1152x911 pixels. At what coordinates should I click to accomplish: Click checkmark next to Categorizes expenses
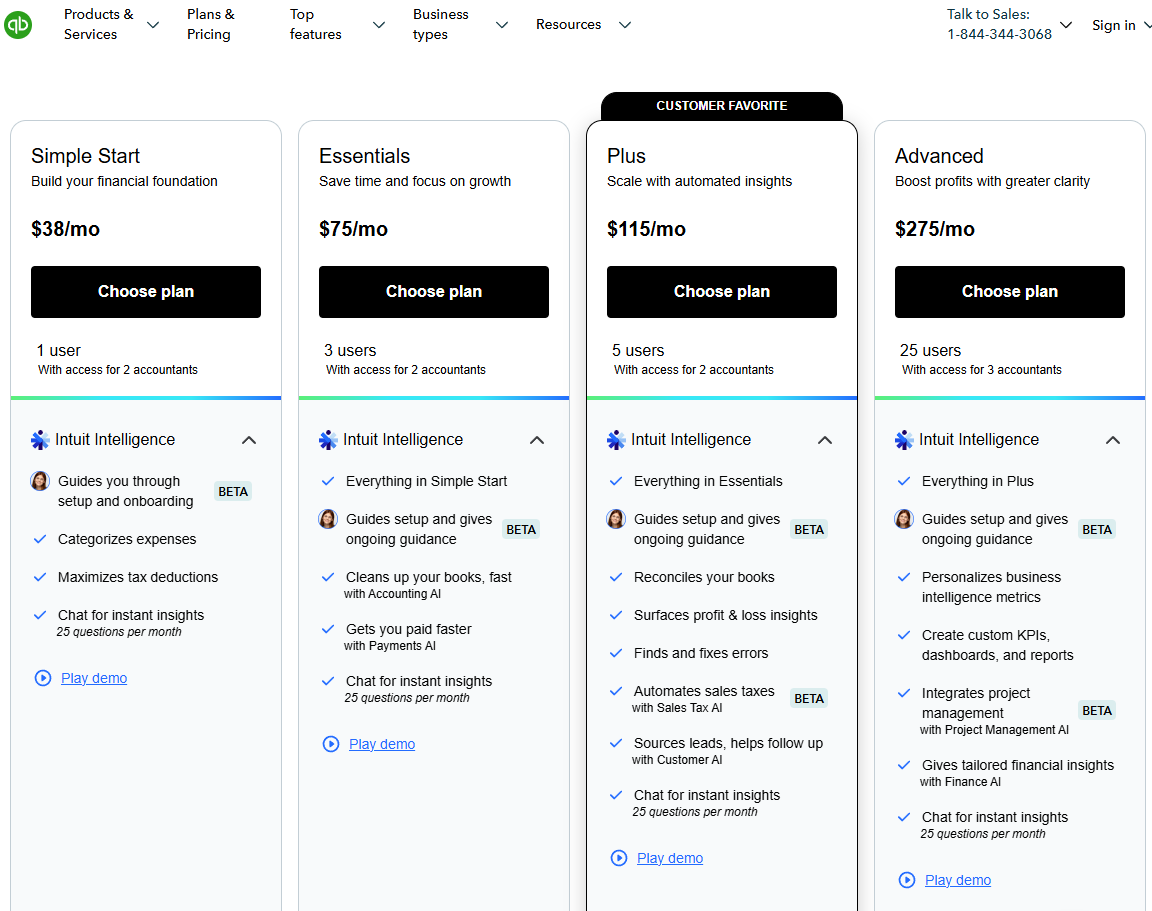pos(40,539)
